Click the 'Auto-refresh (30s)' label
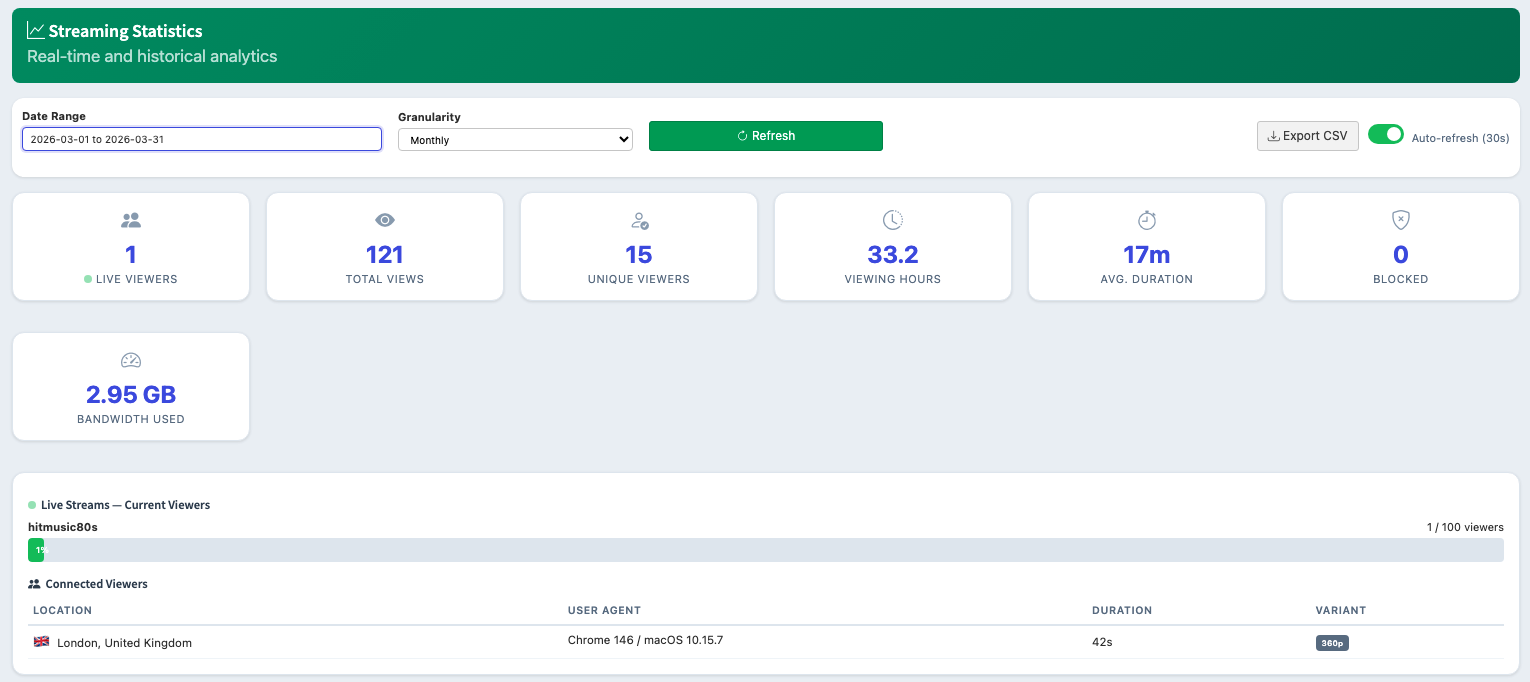1530x682 pixels. pos(1460,138)
